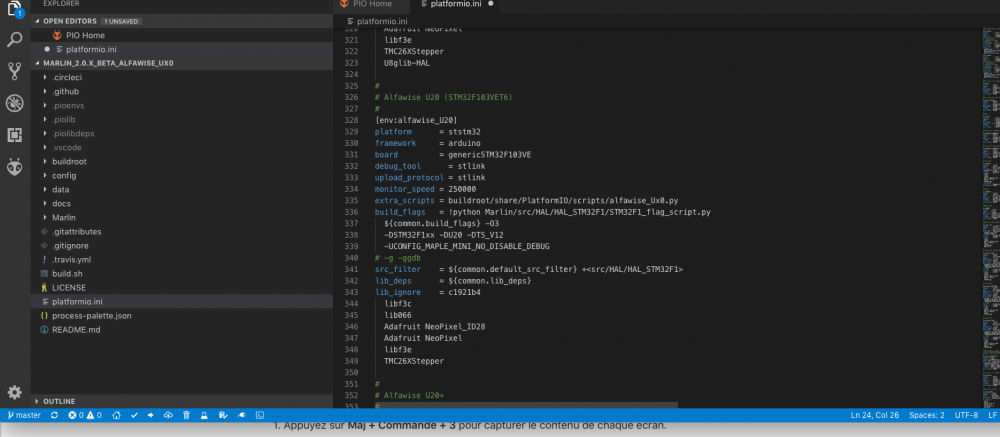Click the PlatformIO Serial Monitor plug icon
1000x437 pixels.
(242, 415)
